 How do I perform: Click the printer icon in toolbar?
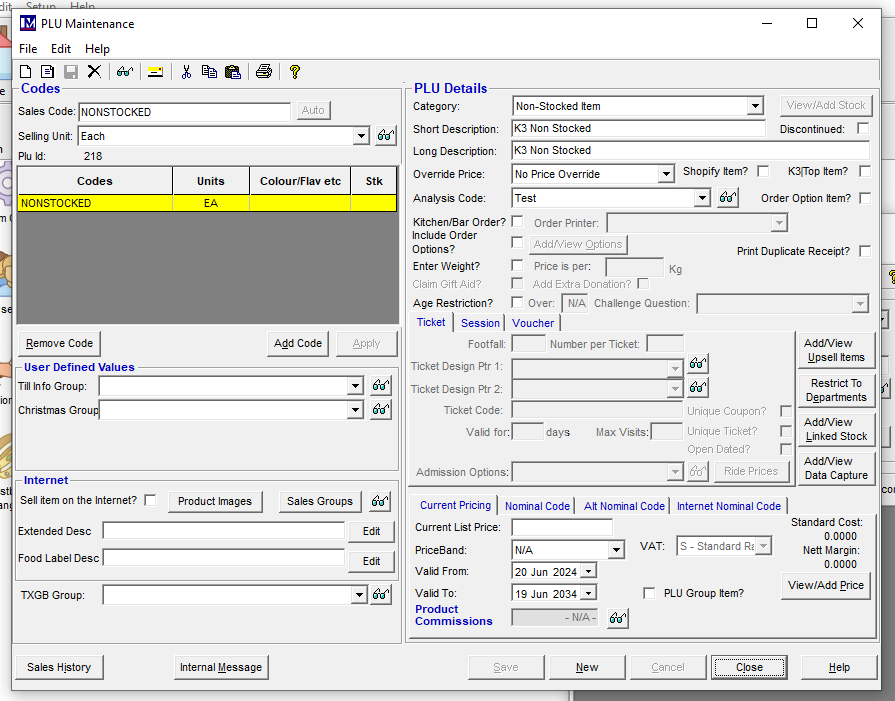point(264,71)
